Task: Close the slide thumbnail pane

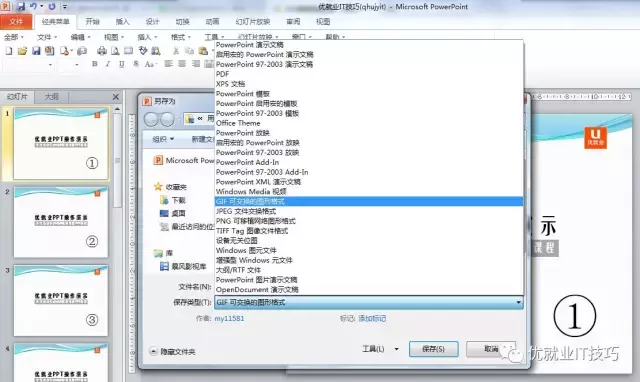Action: 116,97
